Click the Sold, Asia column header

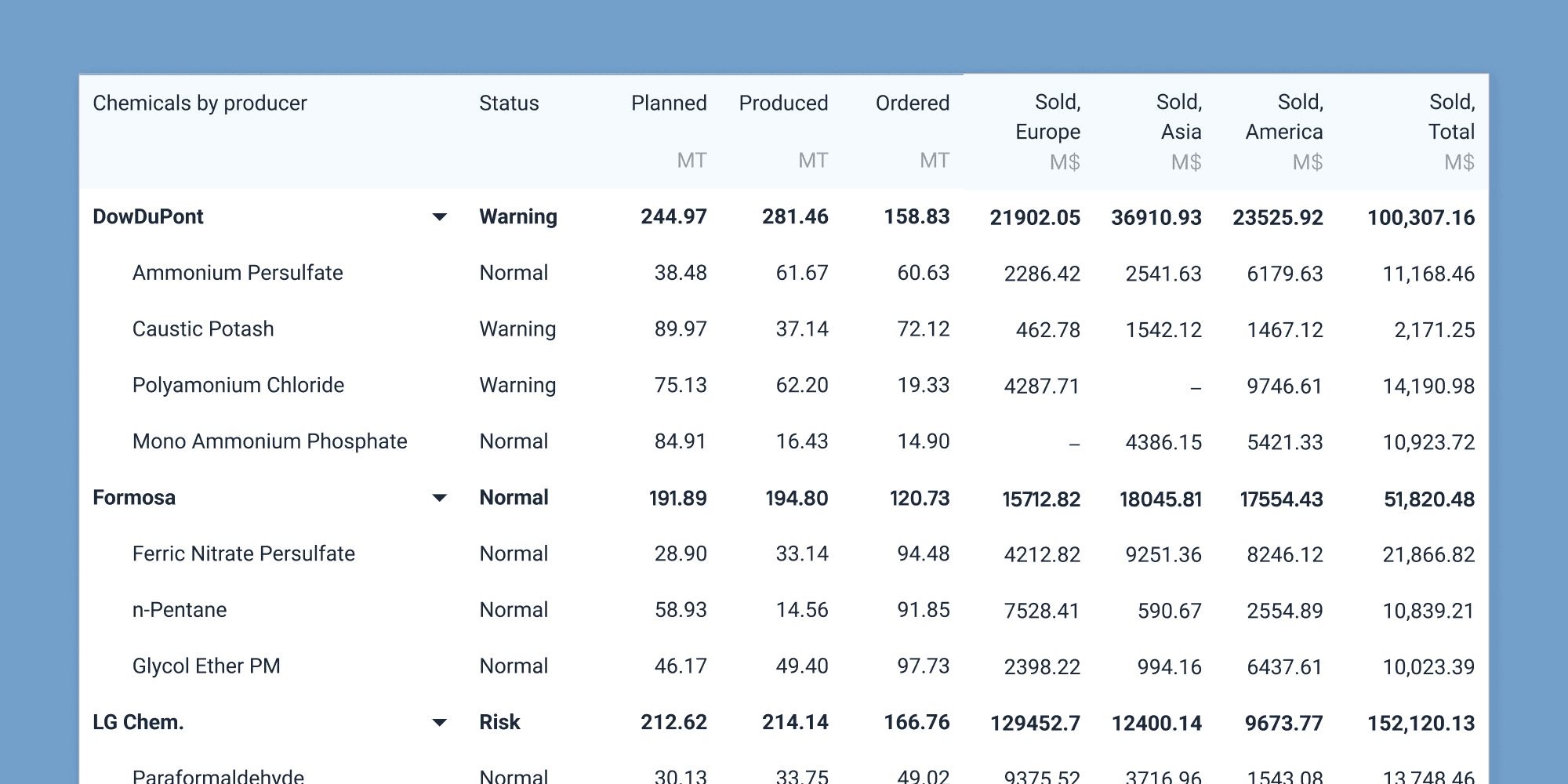tap(1179, 117)
